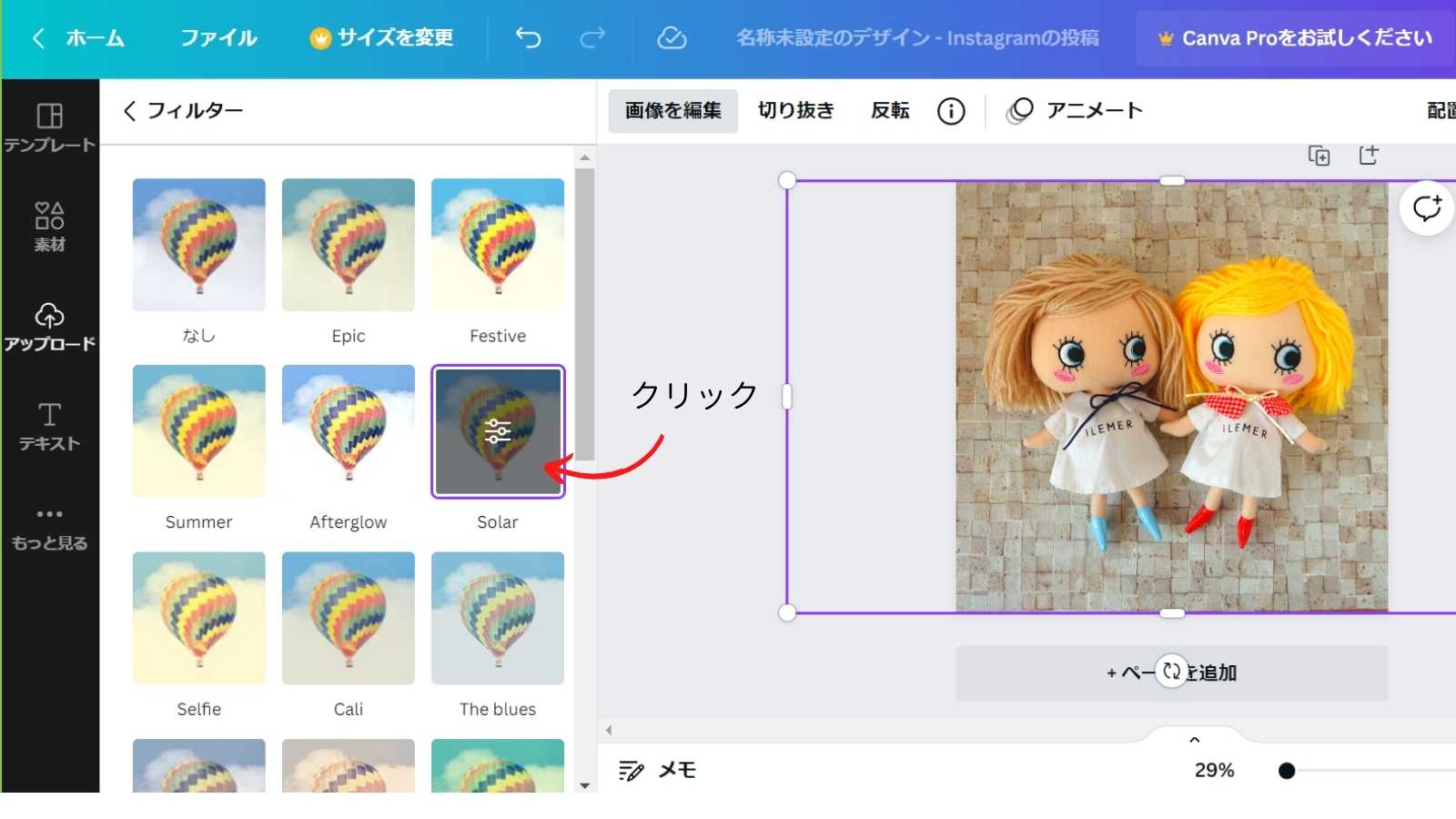Open the メモ notes panel

[657, 771]
